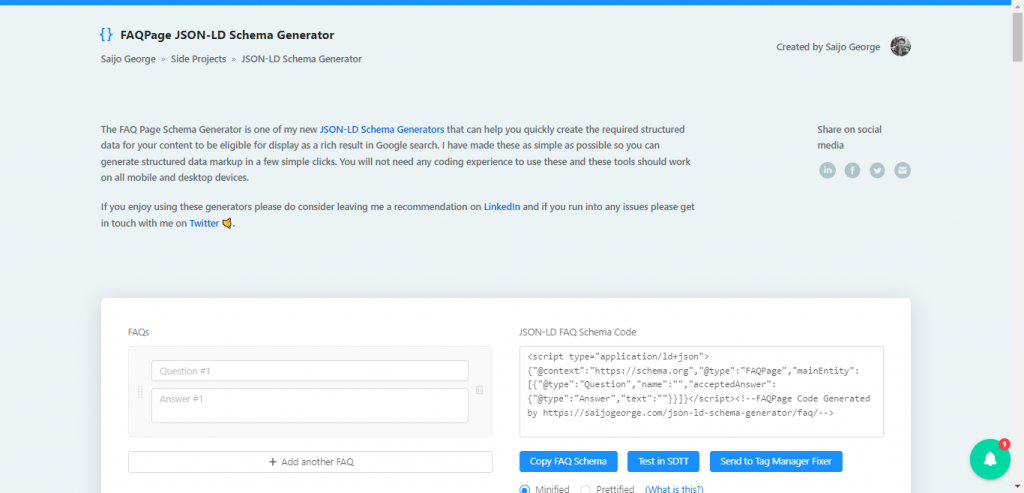This screenshot has width=1024, height=493.
Task: Click inside the JSON-LD schema code box
Action: (701, 392)
